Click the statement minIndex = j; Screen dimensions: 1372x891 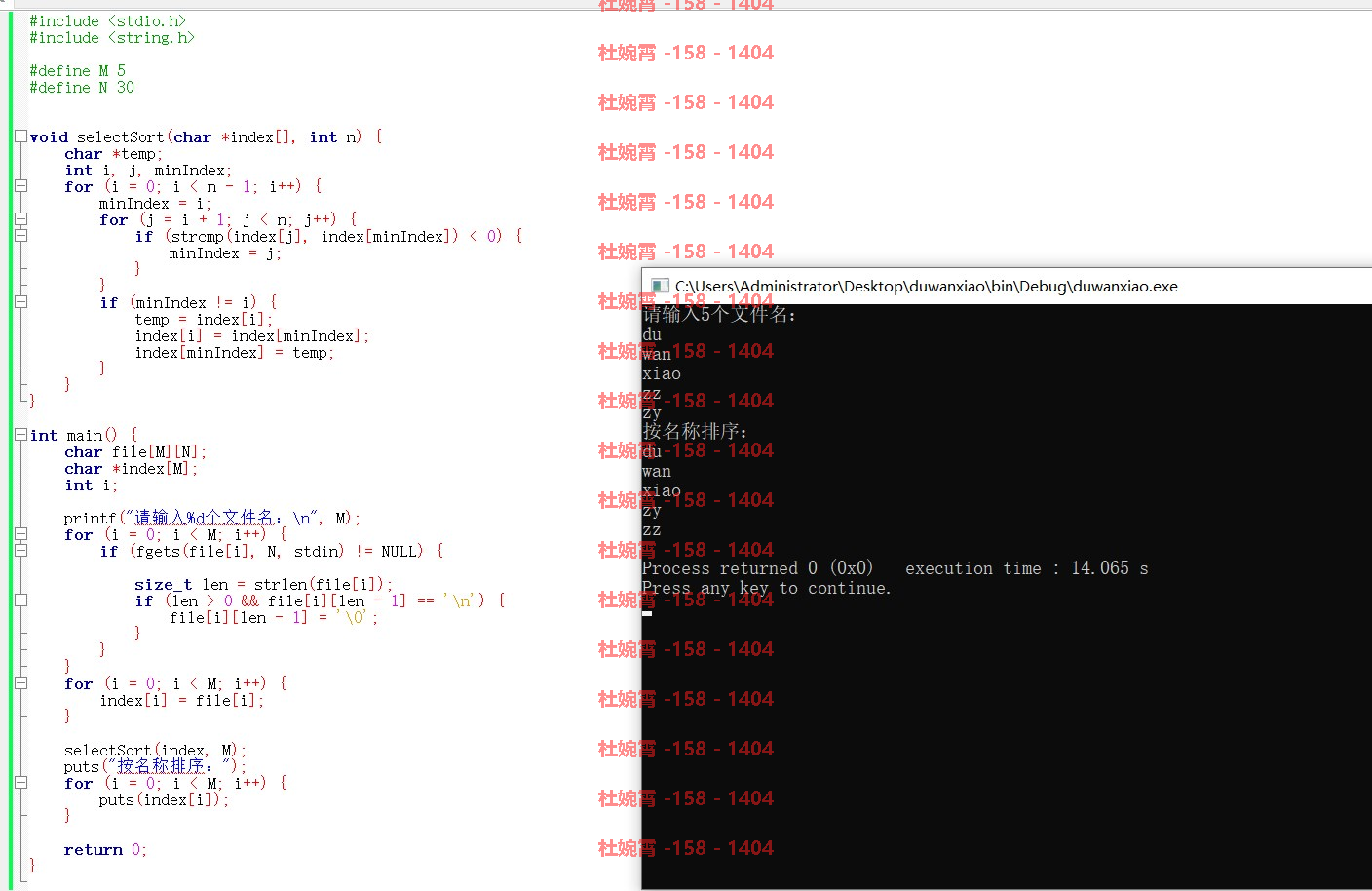[225, 252]
